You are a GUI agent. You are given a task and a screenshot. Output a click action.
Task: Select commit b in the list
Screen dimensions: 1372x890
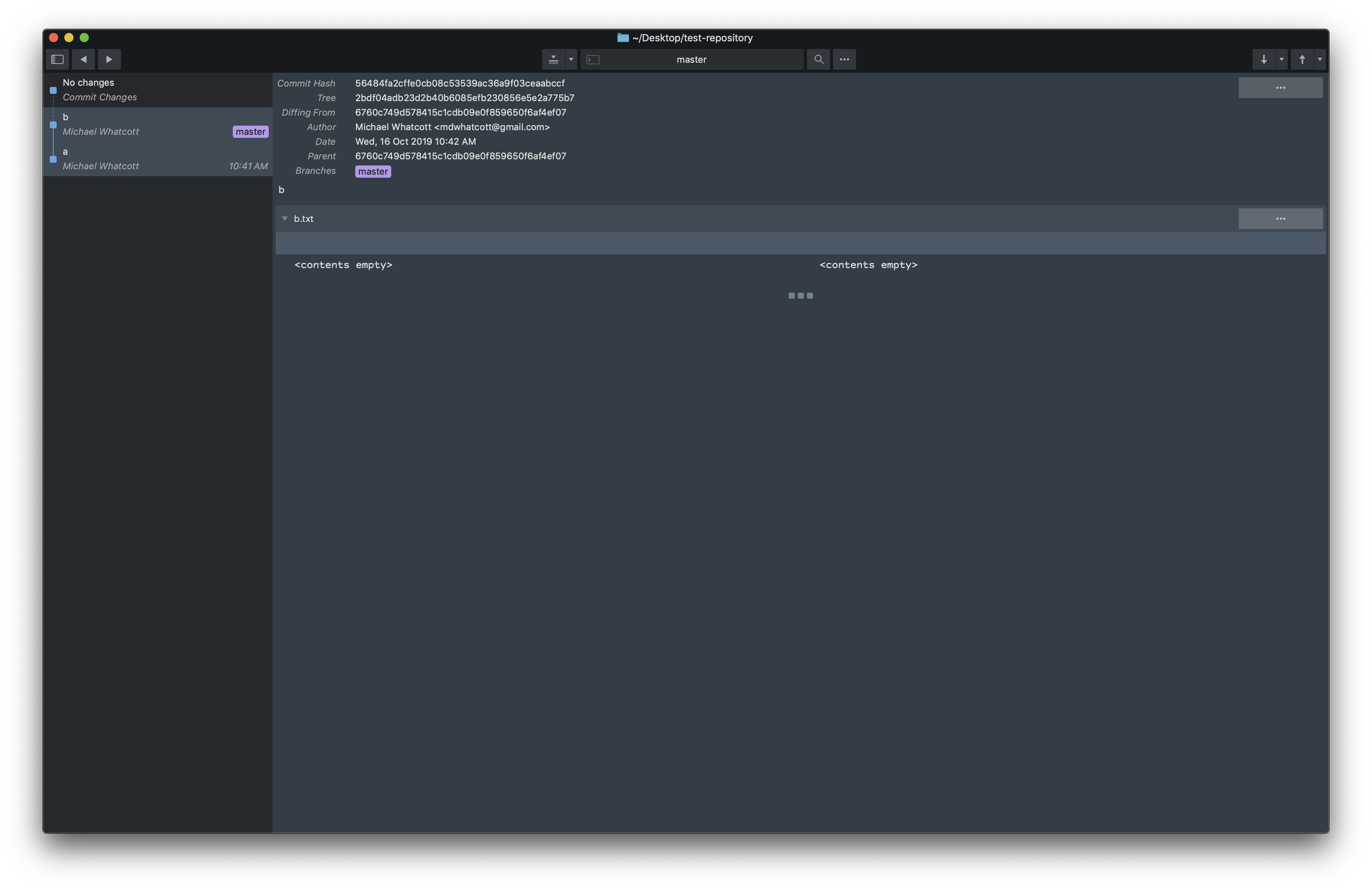(157, 124)
